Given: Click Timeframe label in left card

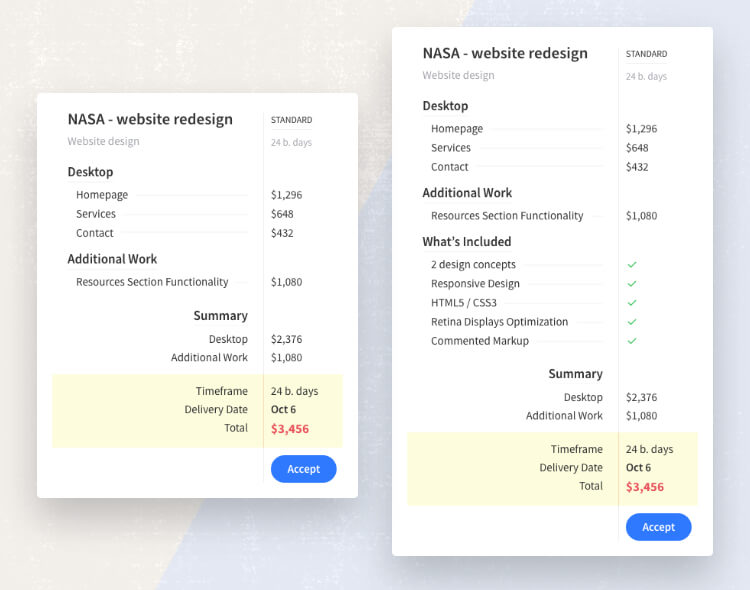Looking at the screenshot, I should pos(221,391).
